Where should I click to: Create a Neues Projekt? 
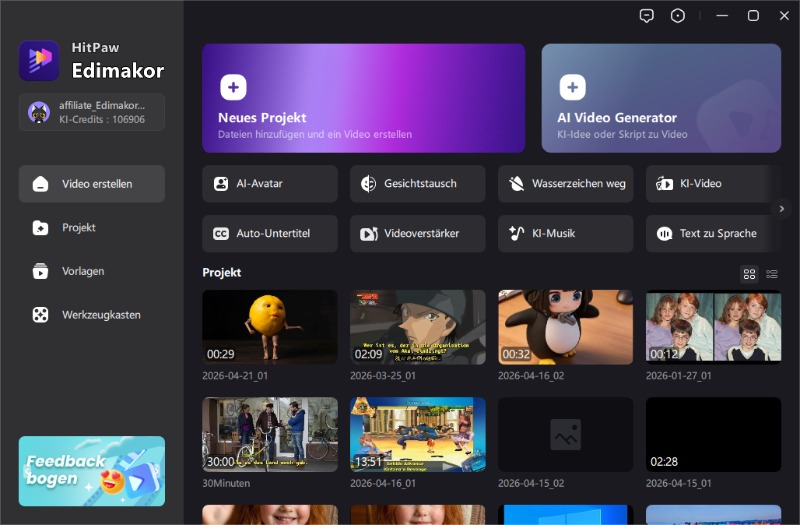coord(363,98)
